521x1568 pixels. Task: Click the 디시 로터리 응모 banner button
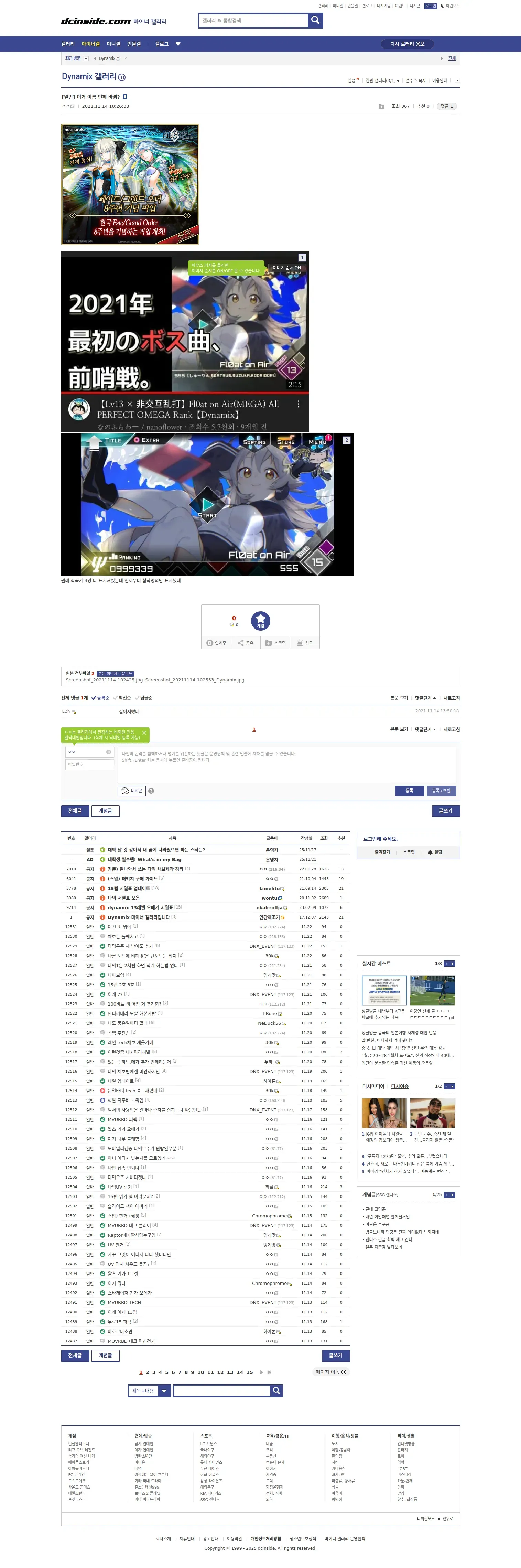click(407, 44)
